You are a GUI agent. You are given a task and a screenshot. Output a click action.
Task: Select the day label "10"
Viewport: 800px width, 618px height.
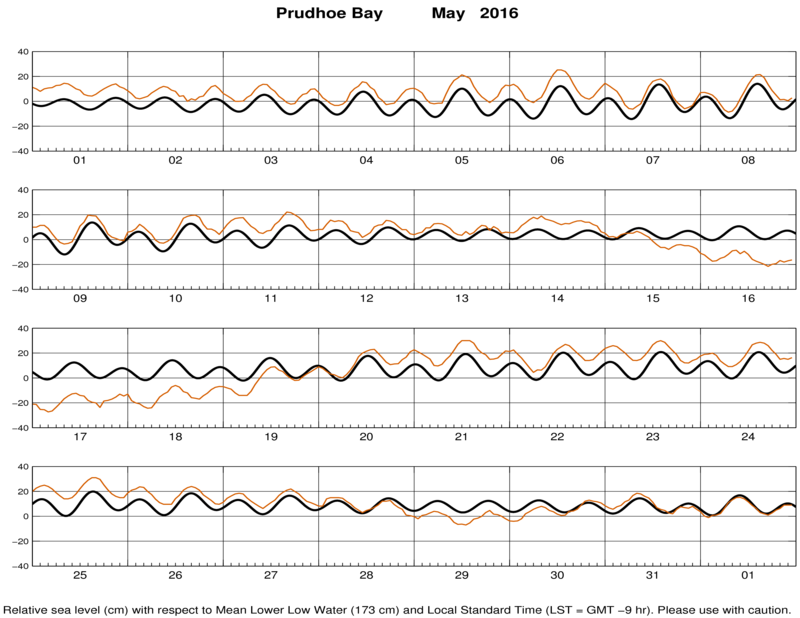176,299
